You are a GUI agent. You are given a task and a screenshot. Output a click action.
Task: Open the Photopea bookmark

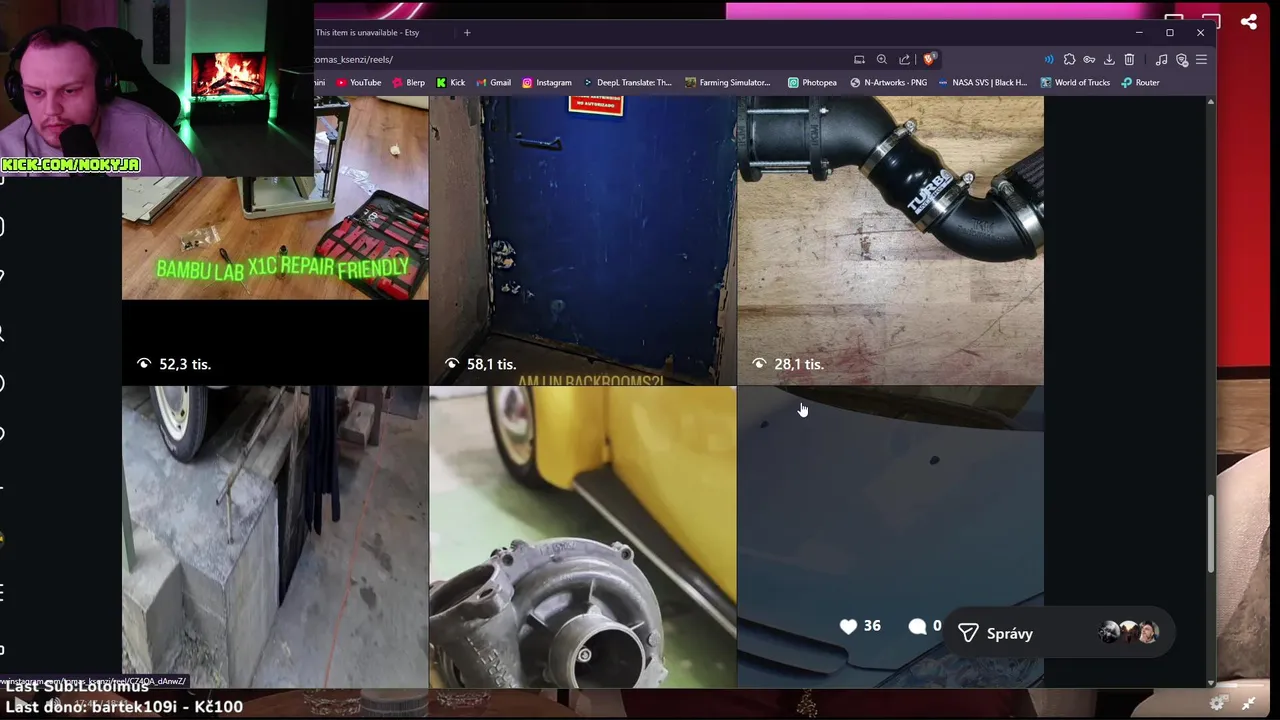pos(812,82)
